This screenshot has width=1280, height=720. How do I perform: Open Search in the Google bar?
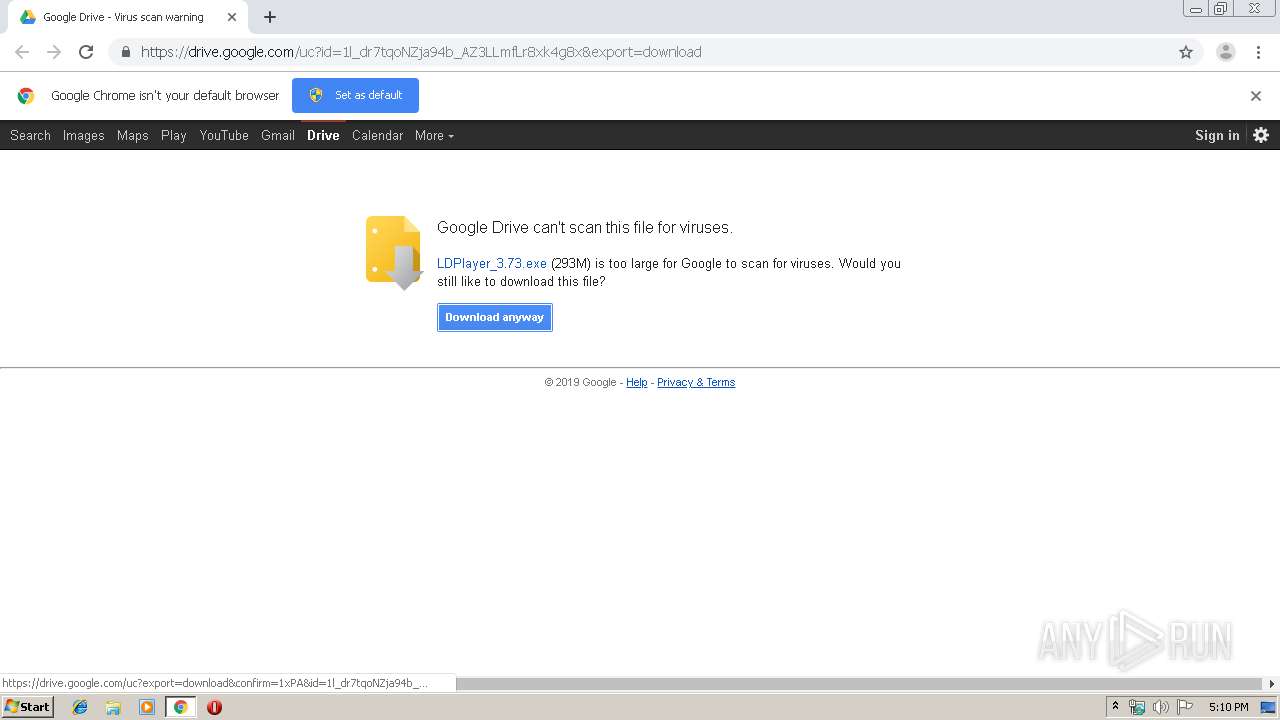(x=30, y=135)
